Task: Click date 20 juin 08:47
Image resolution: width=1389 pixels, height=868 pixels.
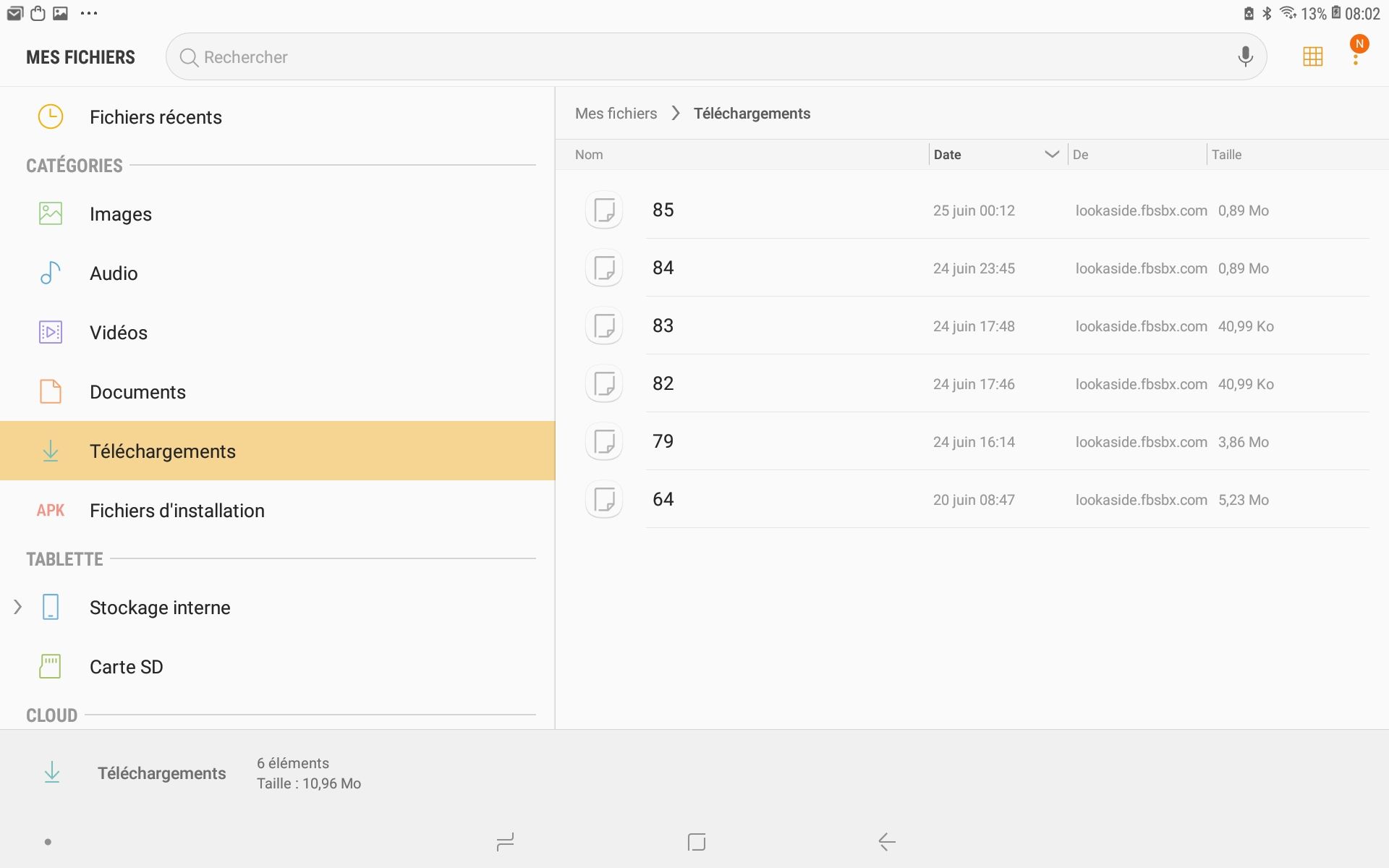Action: tap(974, 500)
